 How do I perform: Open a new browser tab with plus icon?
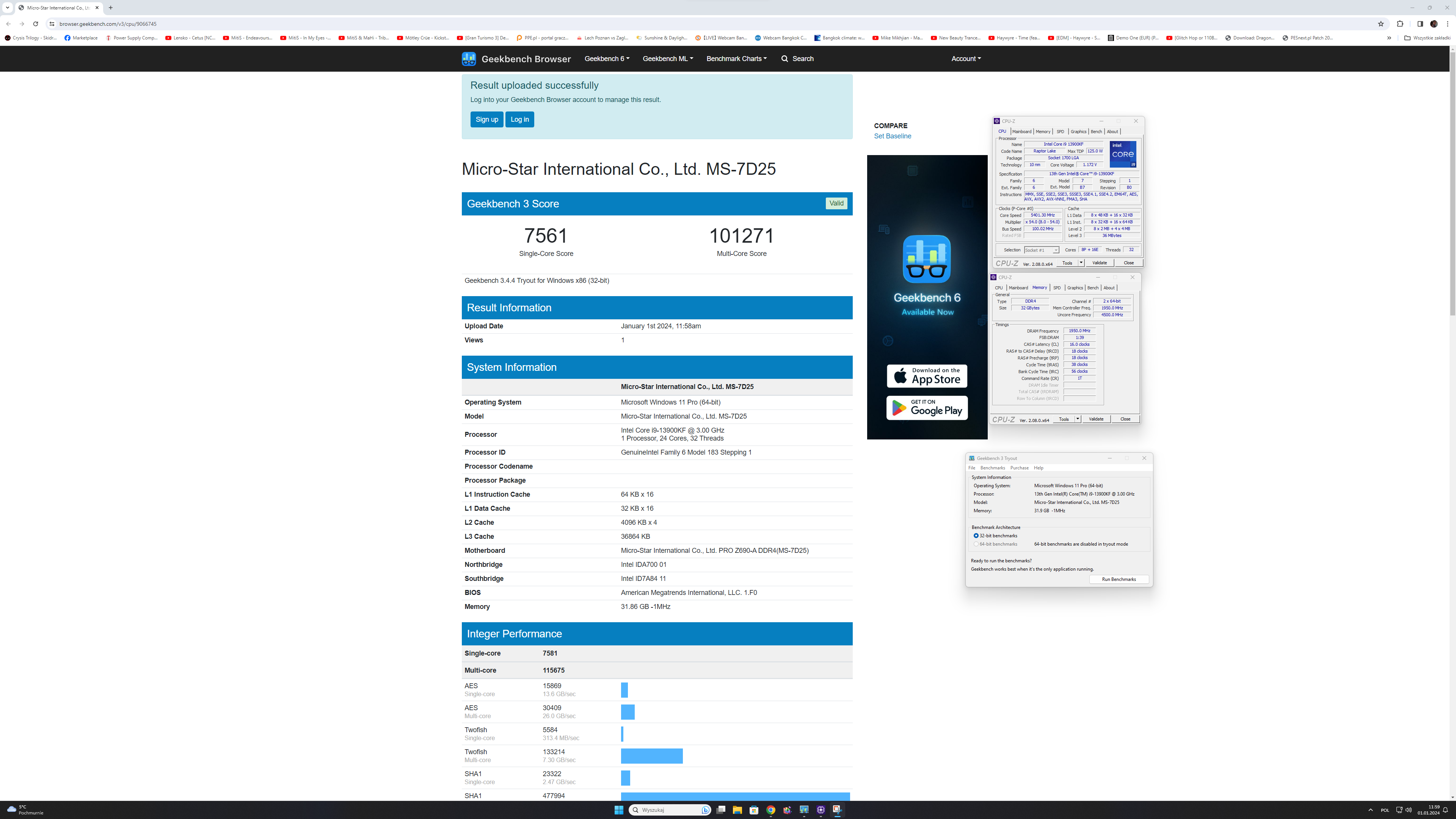point(111,7)
